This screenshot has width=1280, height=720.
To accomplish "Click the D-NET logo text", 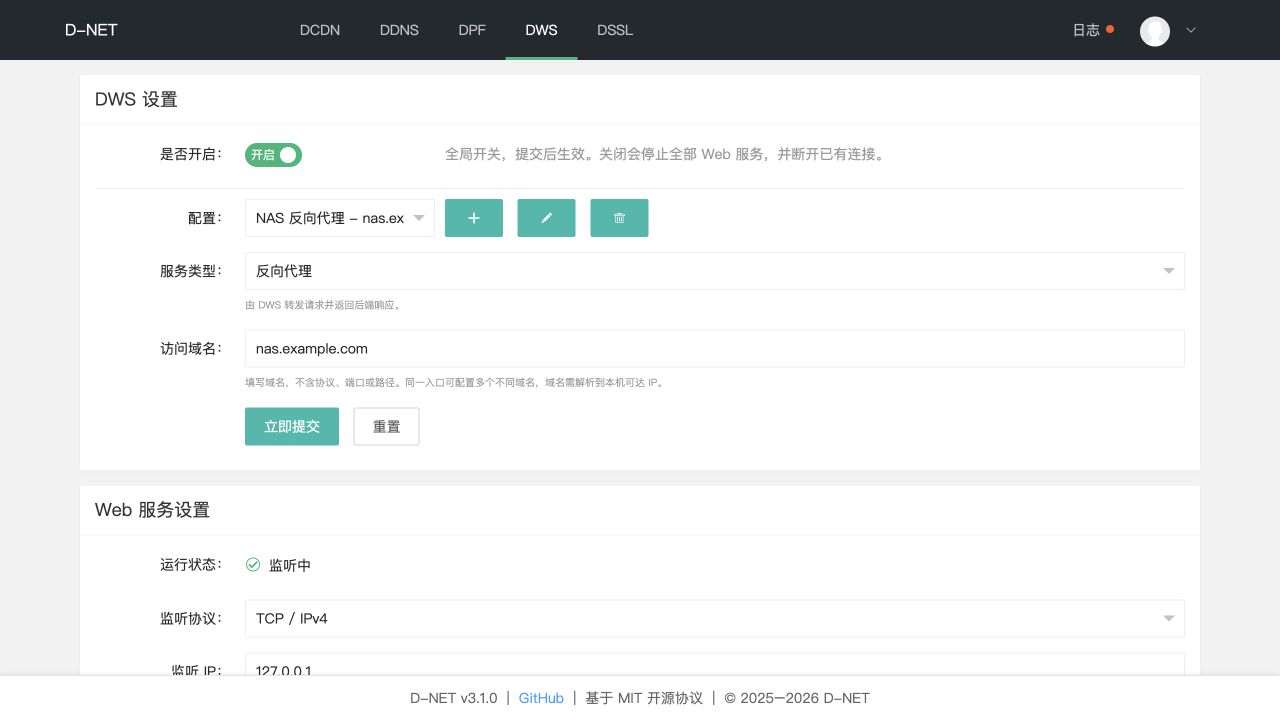I will click(91, 30).
